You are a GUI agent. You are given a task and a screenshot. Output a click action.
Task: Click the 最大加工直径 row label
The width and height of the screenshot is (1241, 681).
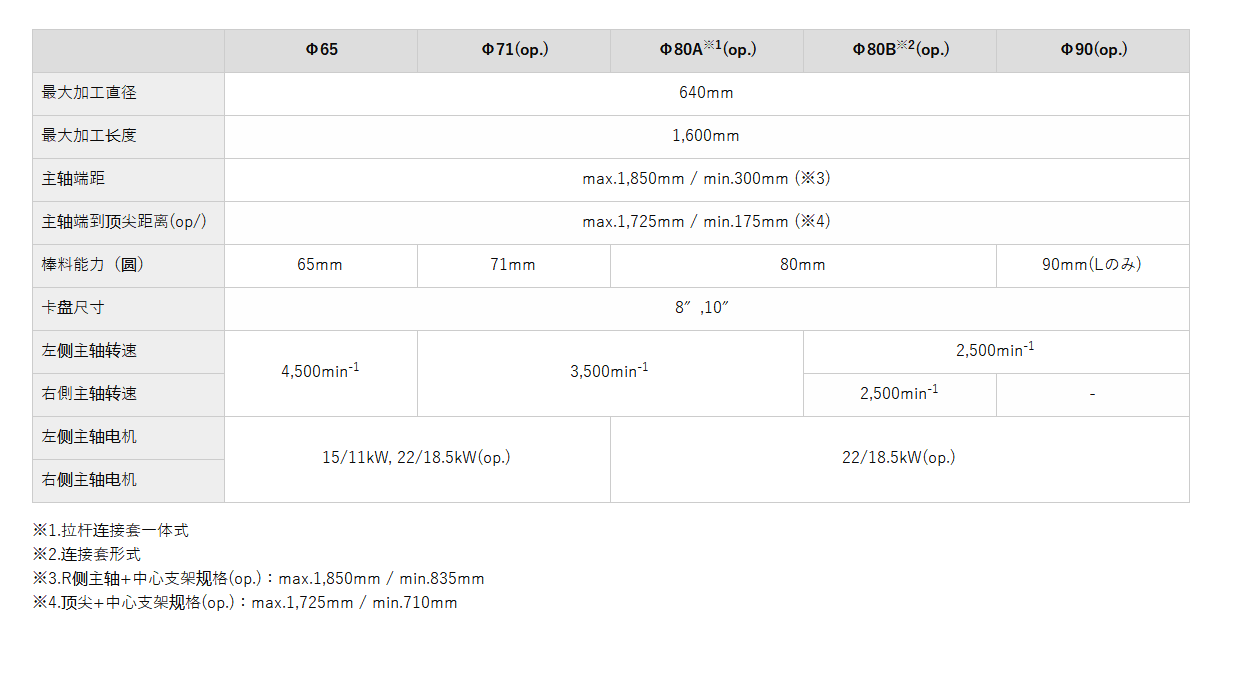[x=89, y=93]
